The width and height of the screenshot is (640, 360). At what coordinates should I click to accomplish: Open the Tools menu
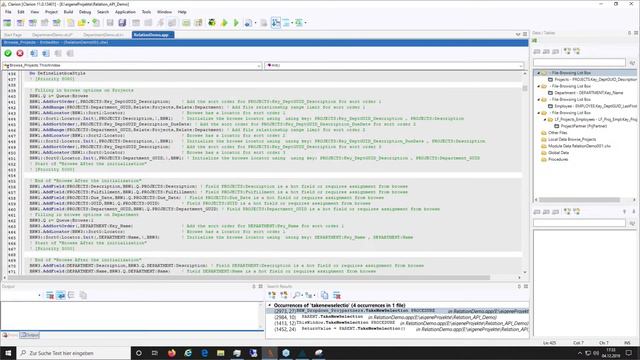(146, 12)
